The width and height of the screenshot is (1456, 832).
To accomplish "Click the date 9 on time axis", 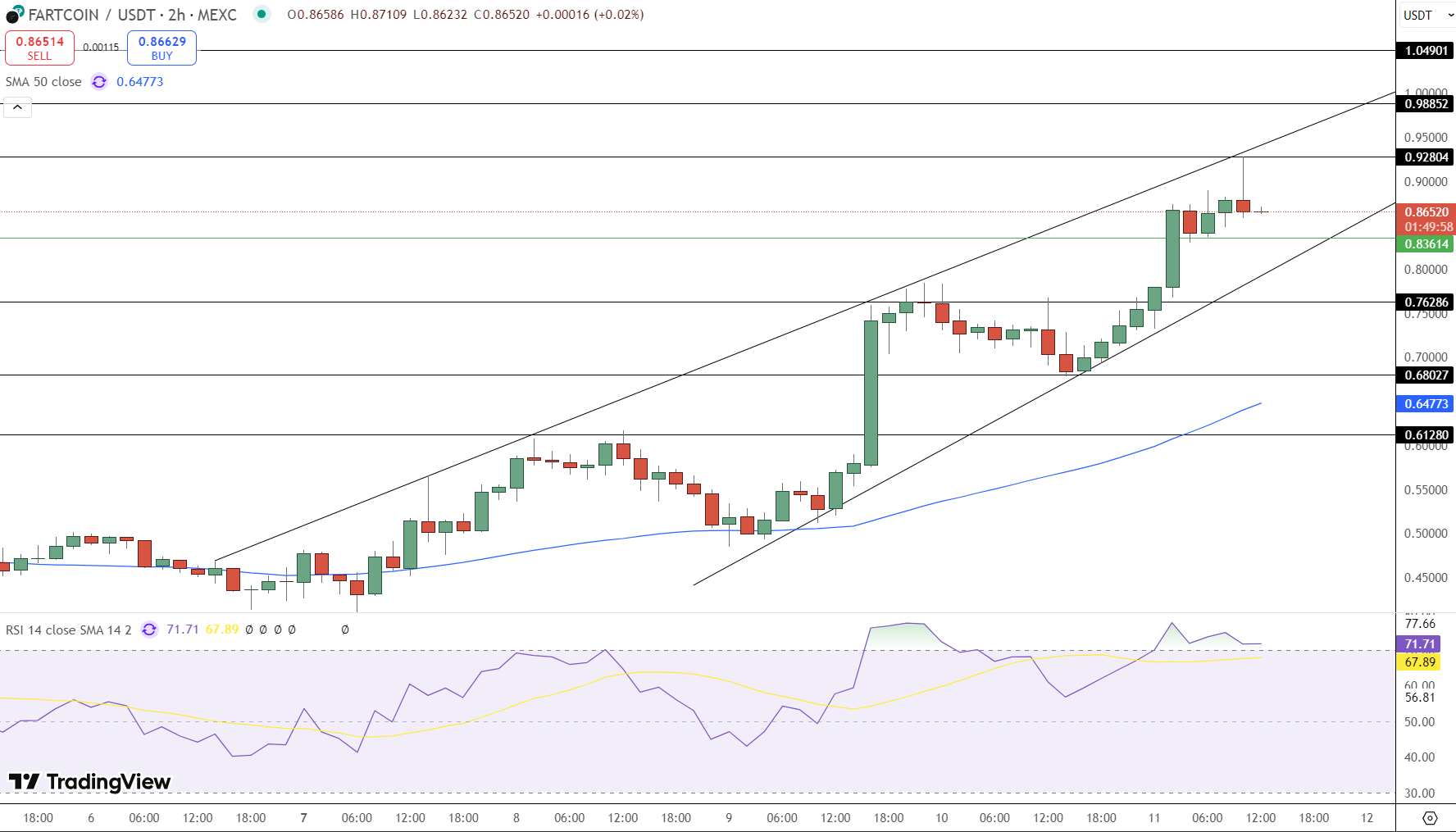I will pyautogui.click(x=729, y=818).
